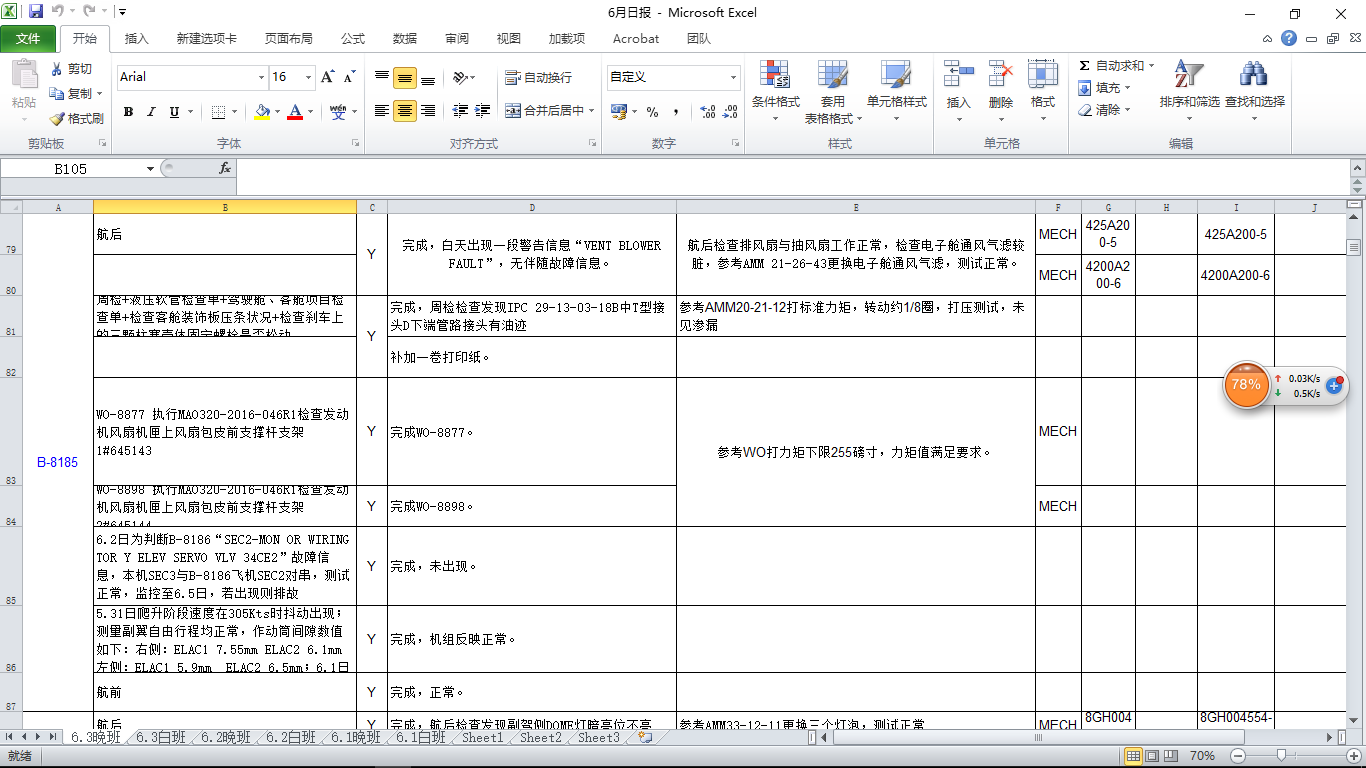This screenshot has height=768, width=1366.
Task: Click zoom out minus button
Action: [x=1237, y=756]
